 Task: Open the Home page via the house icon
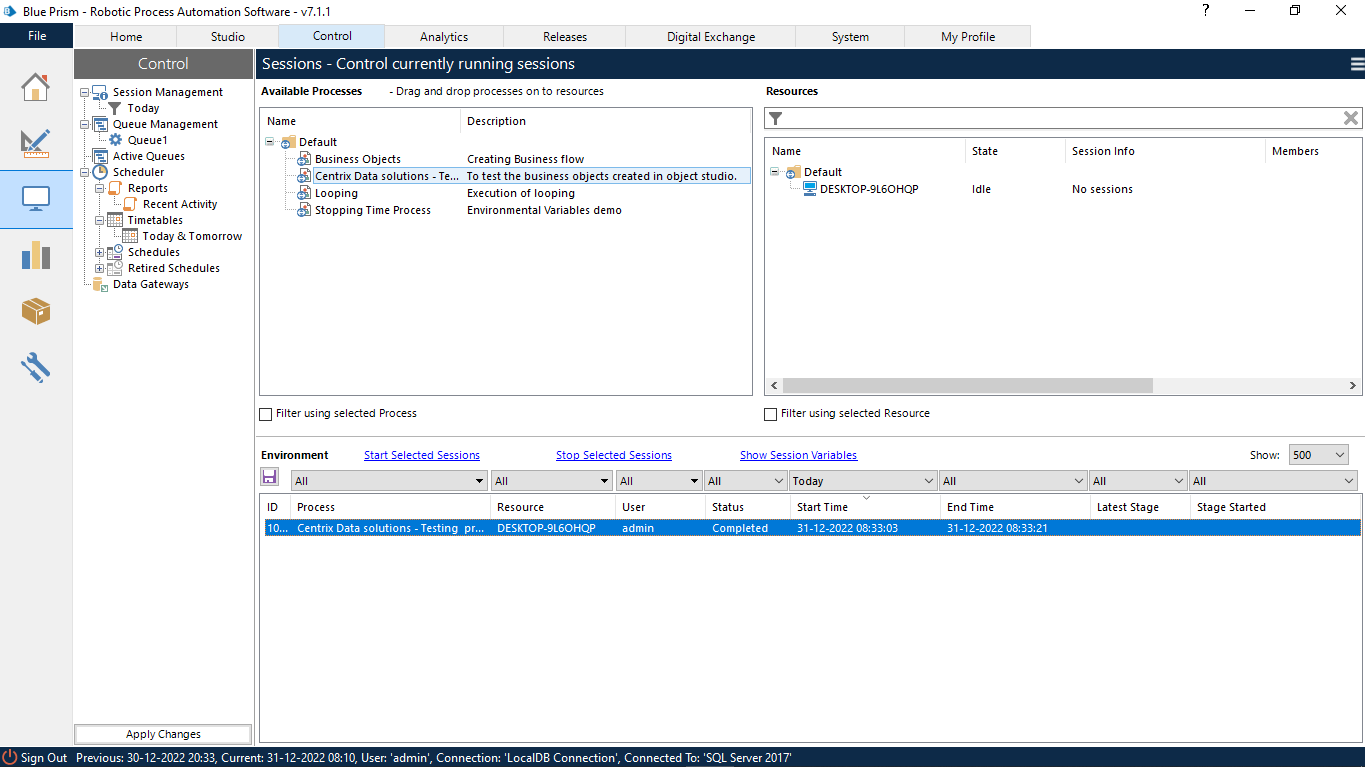[x=36, y=88]
